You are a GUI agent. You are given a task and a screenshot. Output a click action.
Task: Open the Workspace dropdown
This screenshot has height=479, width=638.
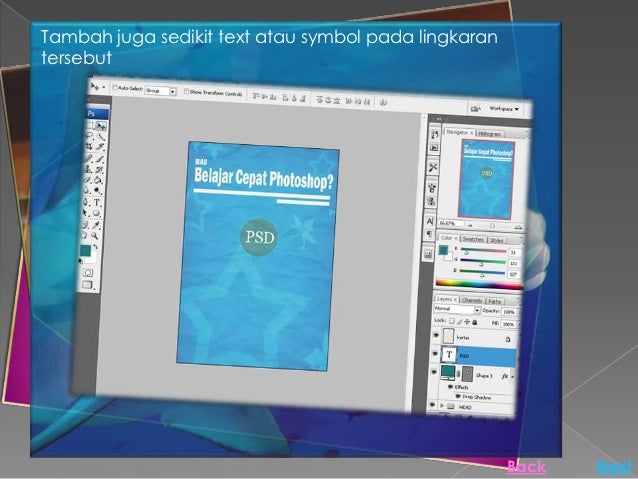(x=504, y=109)
